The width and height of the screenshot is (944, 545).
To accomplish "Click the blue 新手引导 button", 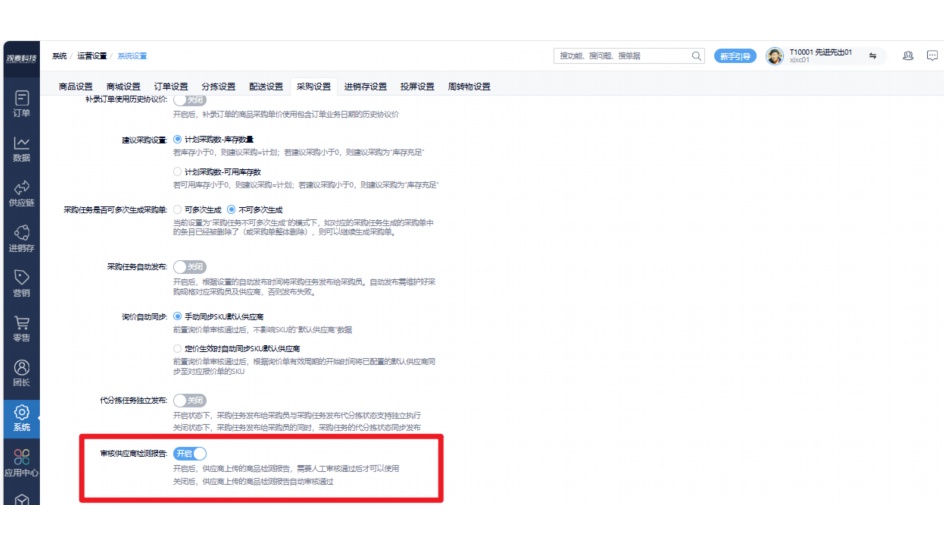I will point(734,57).
